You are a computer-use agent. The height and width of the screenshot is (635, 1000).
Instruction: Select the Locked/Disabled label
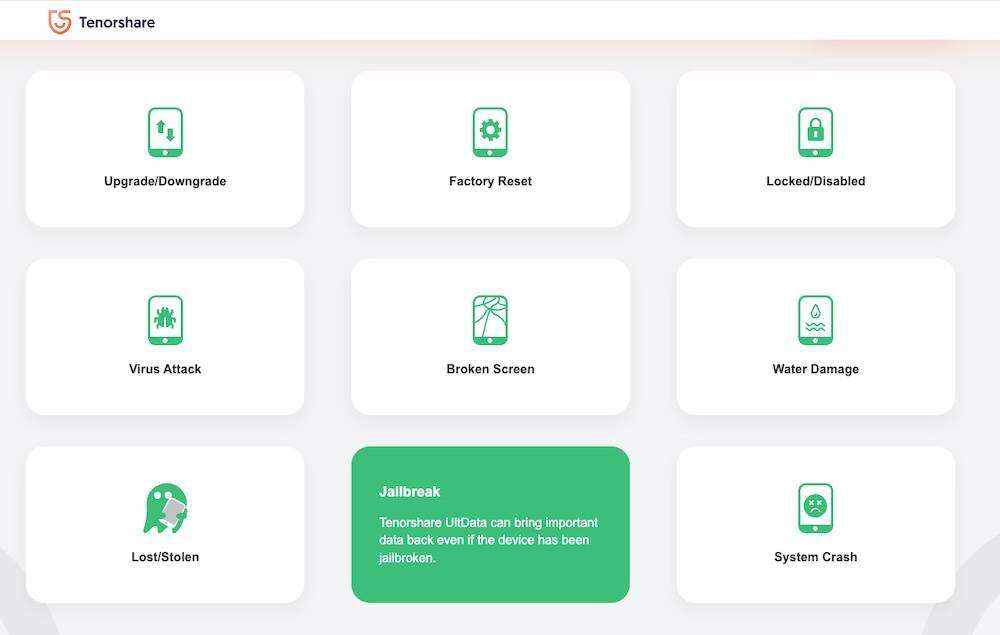[816, 181]
